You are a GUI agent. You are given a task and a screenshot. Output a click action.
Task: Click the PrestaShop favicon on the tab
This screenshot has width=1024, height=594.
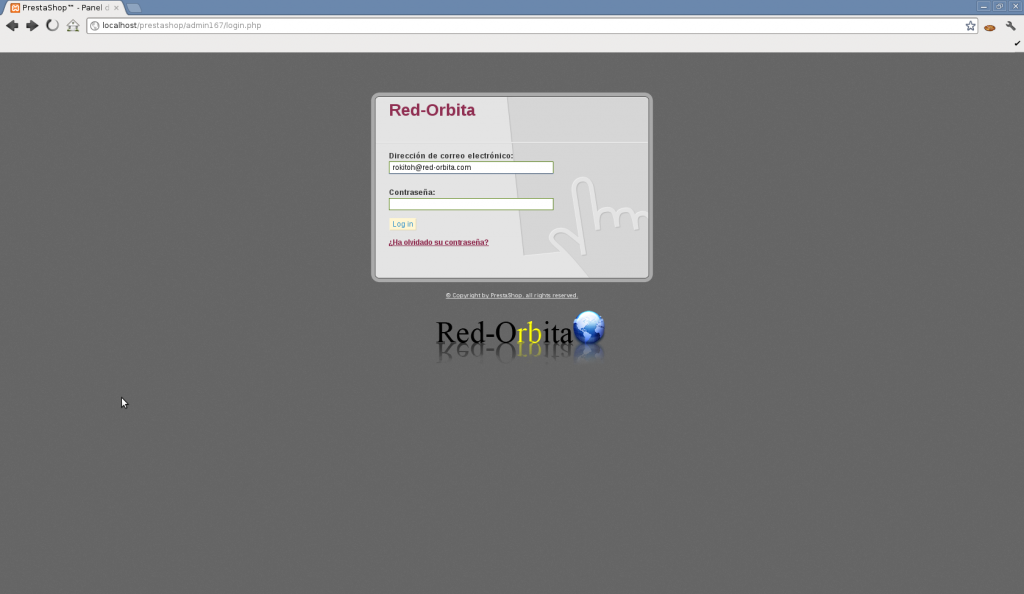[x=15, y=8]
